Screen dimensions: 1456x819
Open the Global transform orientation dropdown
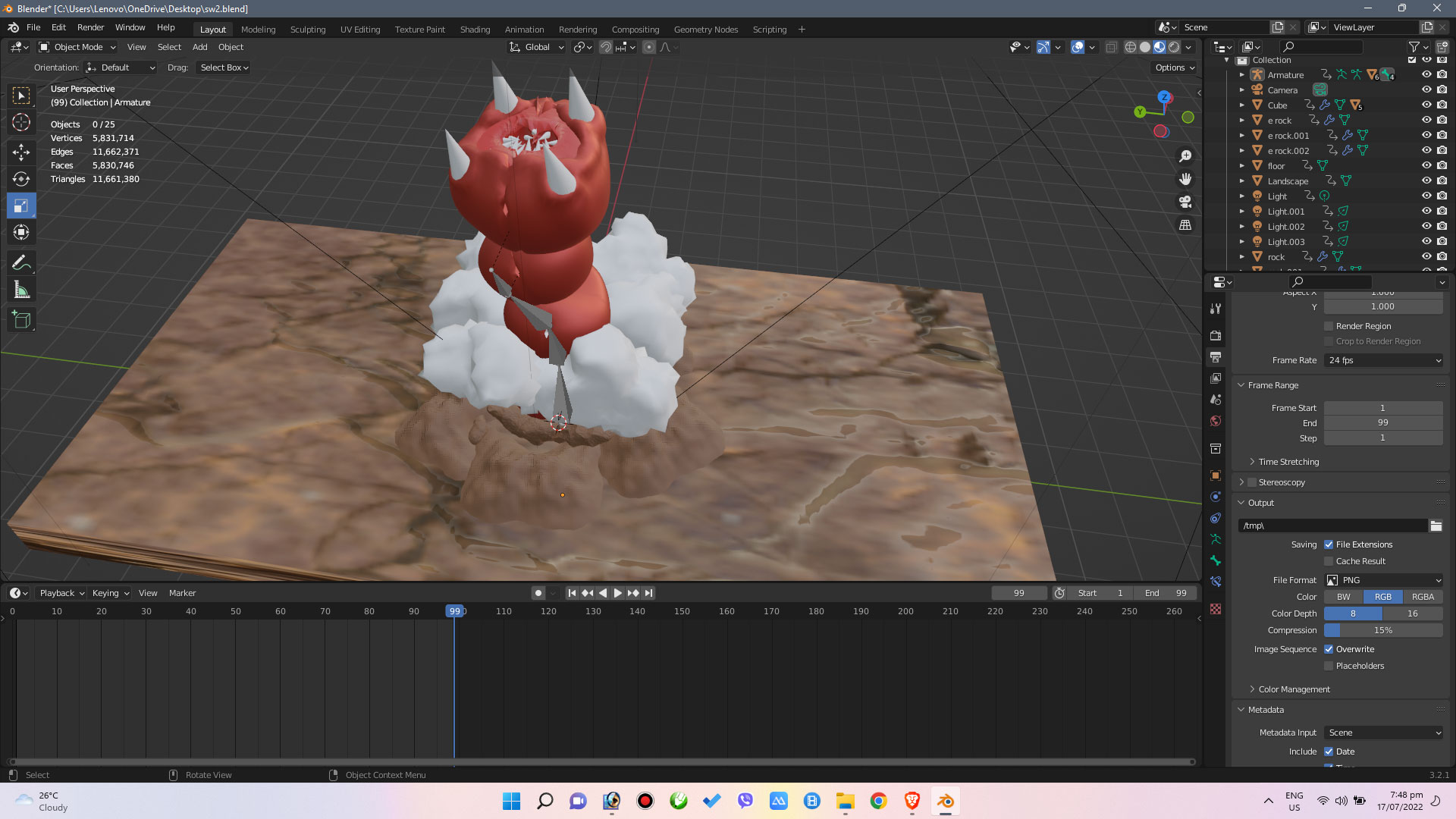(x=537, y=47)
